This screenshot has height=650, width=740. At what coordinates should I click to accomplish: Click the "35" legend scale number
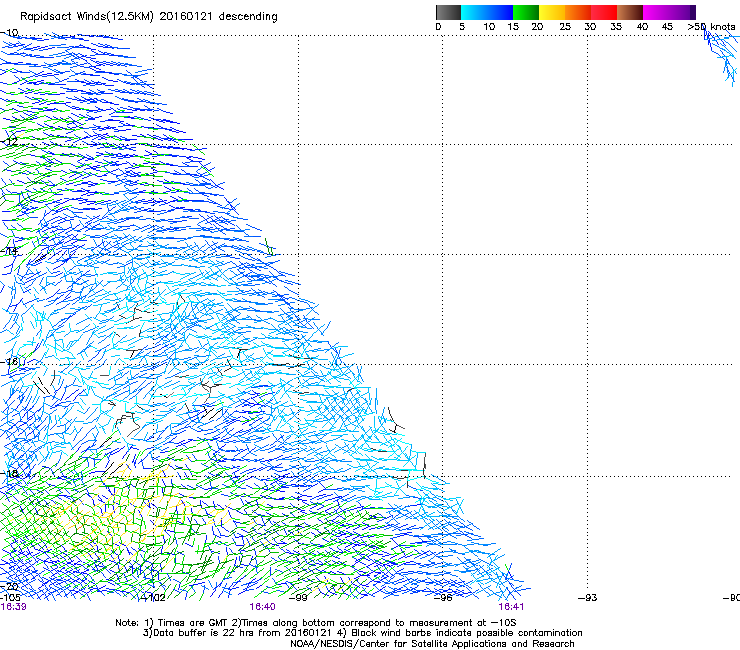(x=616, y=26)
